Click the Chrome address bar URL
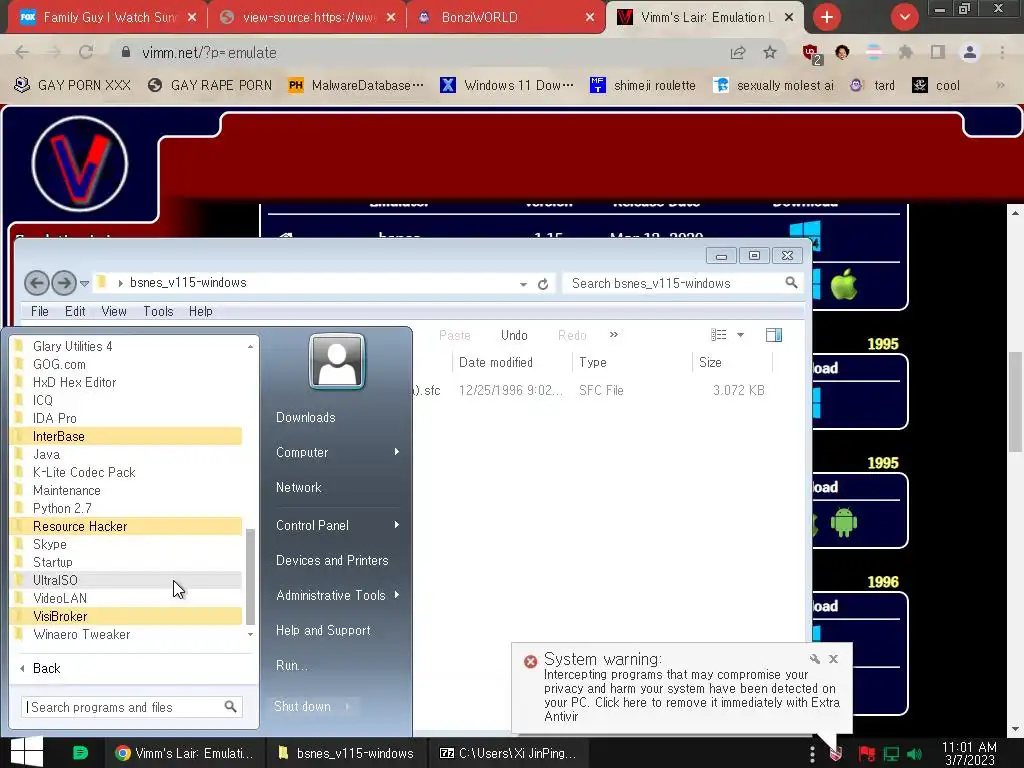1024x768 pixels. pos(209,53)
